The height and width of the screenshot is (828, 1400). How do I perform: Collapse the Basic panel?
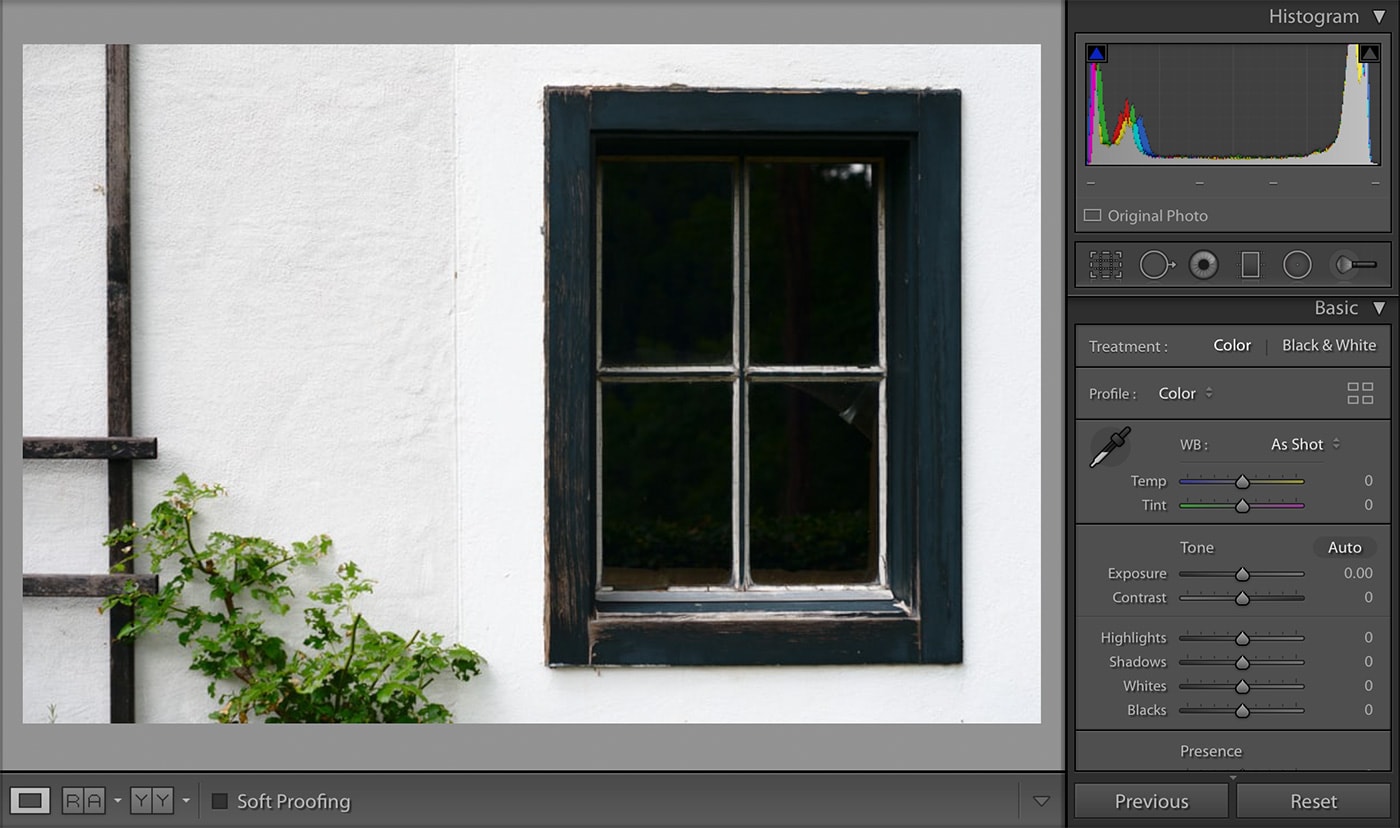(1379, 308)
